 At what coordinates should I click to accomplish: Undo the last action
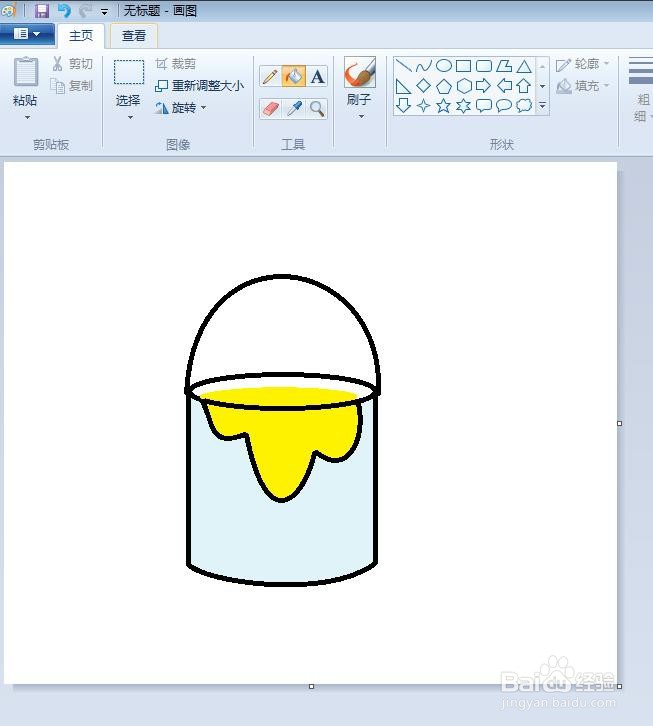tap(64, 10)
